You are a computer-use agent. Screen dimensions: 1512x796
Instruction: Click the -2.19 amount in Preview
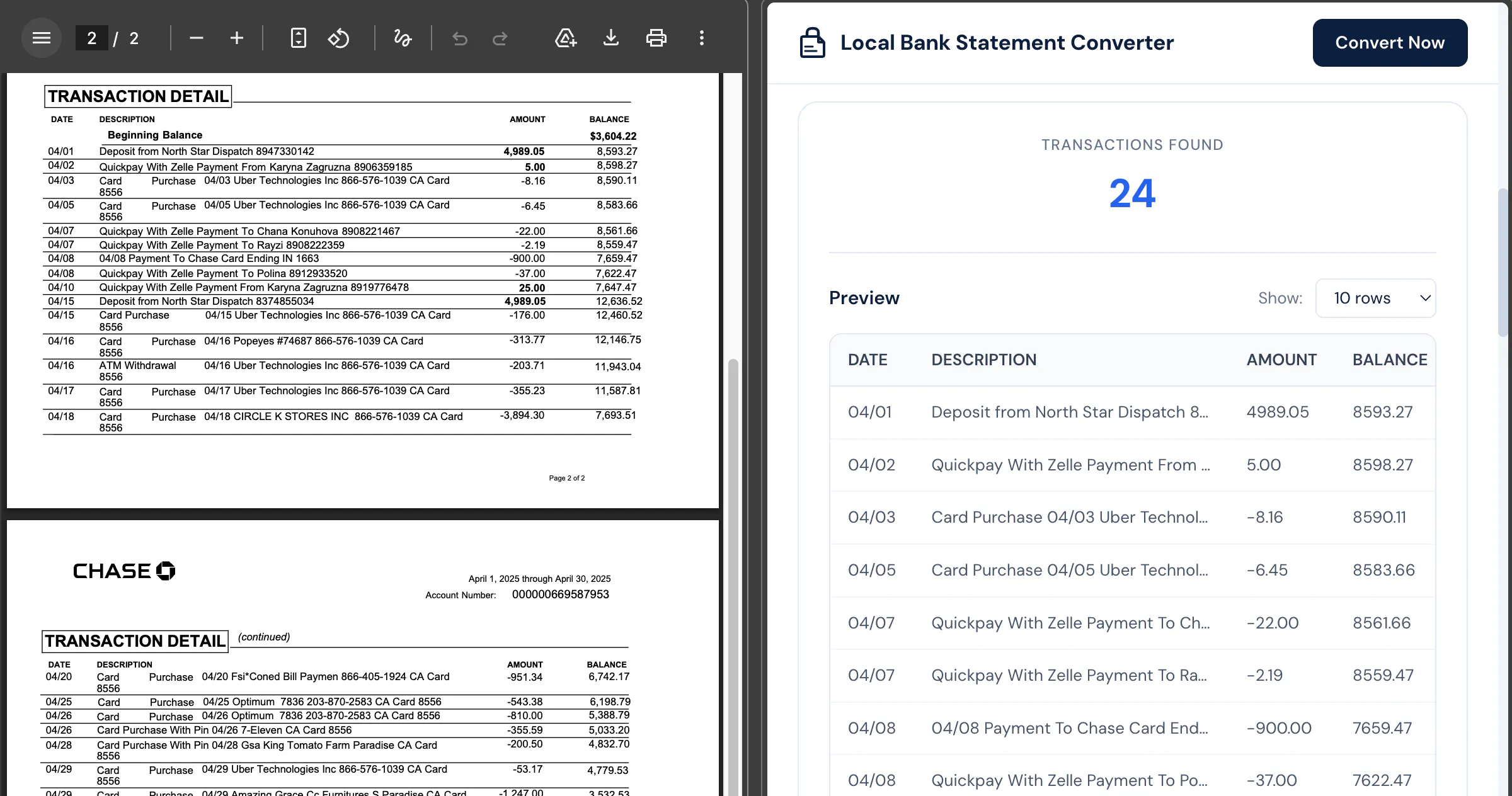point(1264,675)
